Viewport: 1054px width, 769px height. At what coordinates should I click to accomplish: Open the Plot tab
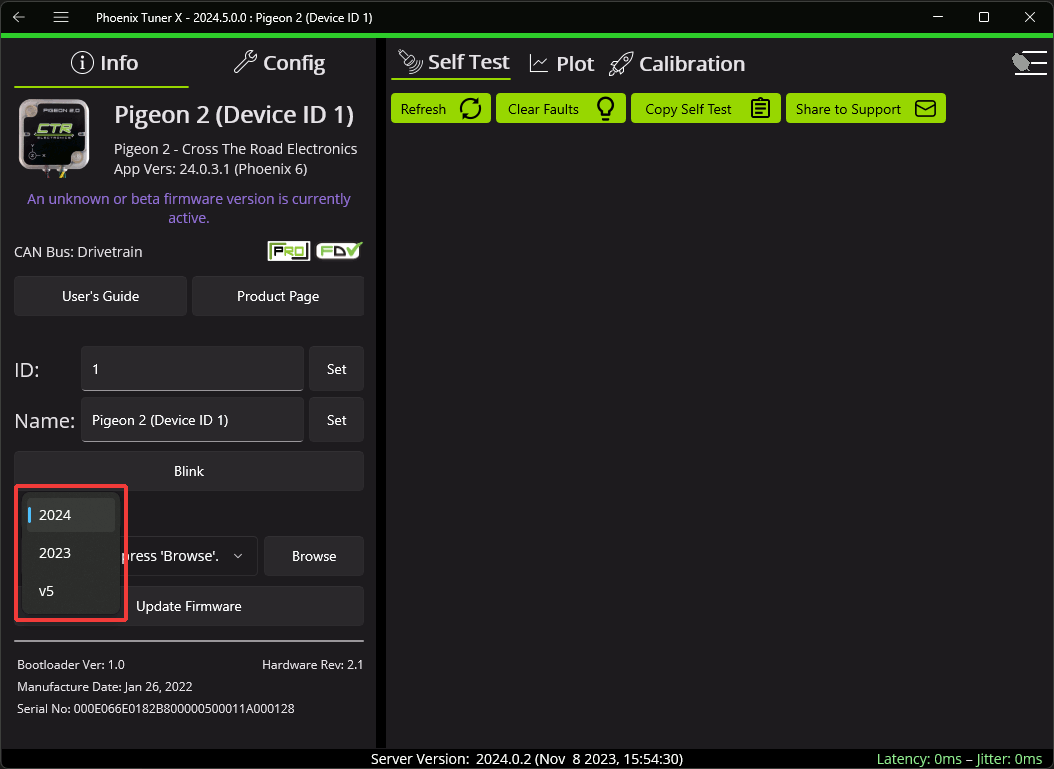coord(561,63)
